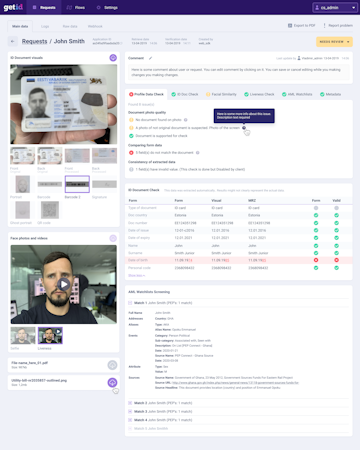Click green Valid status icon in Personal code row

click(336, 268)
